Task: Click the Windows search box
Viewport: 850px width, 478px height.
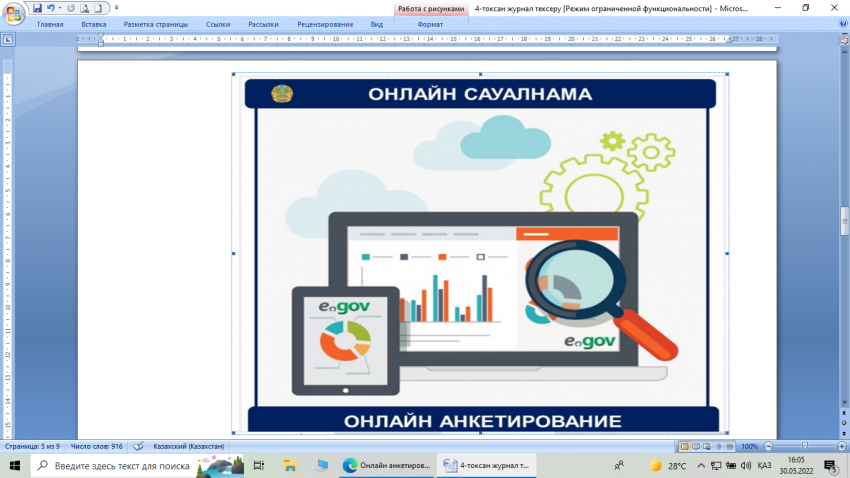Action: 120,466
